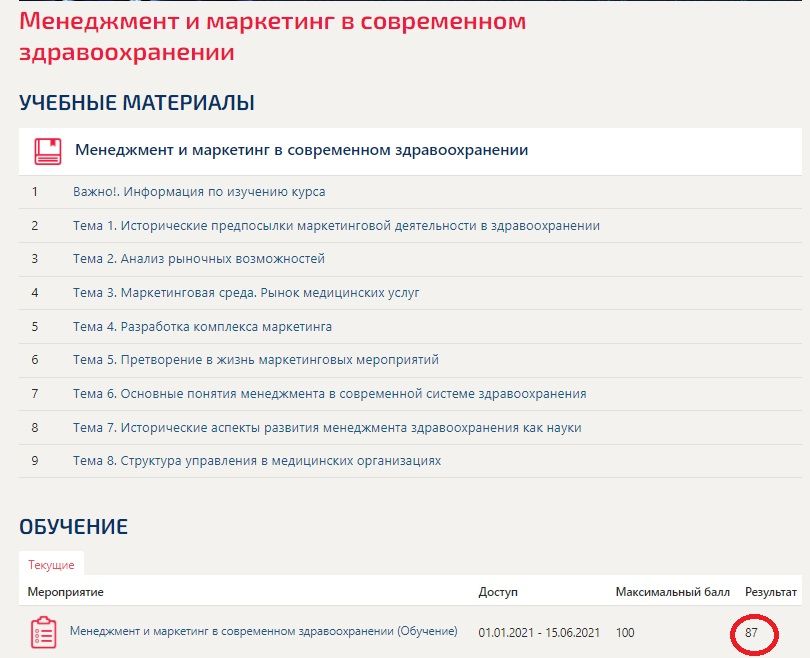Image resolution: width=810 pixels, height=658 pixels.
Task: Open Тема 8 Структура управления в медицинских организациях
Action: 257,461
